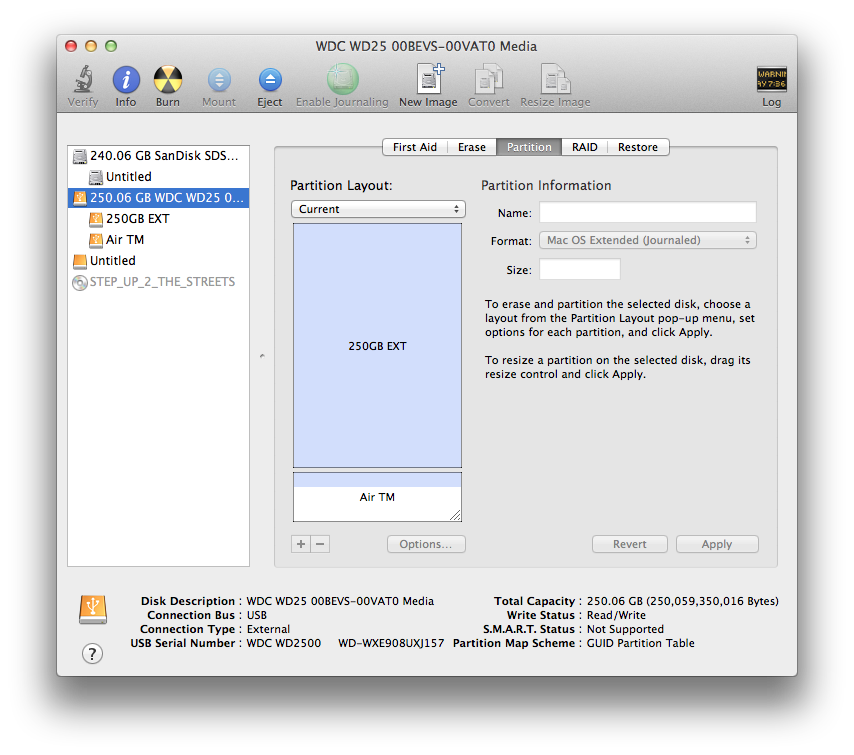Select the 250GB EXT partition block
The width and height of the screenshot is (854, 755).
pos(377,346)
